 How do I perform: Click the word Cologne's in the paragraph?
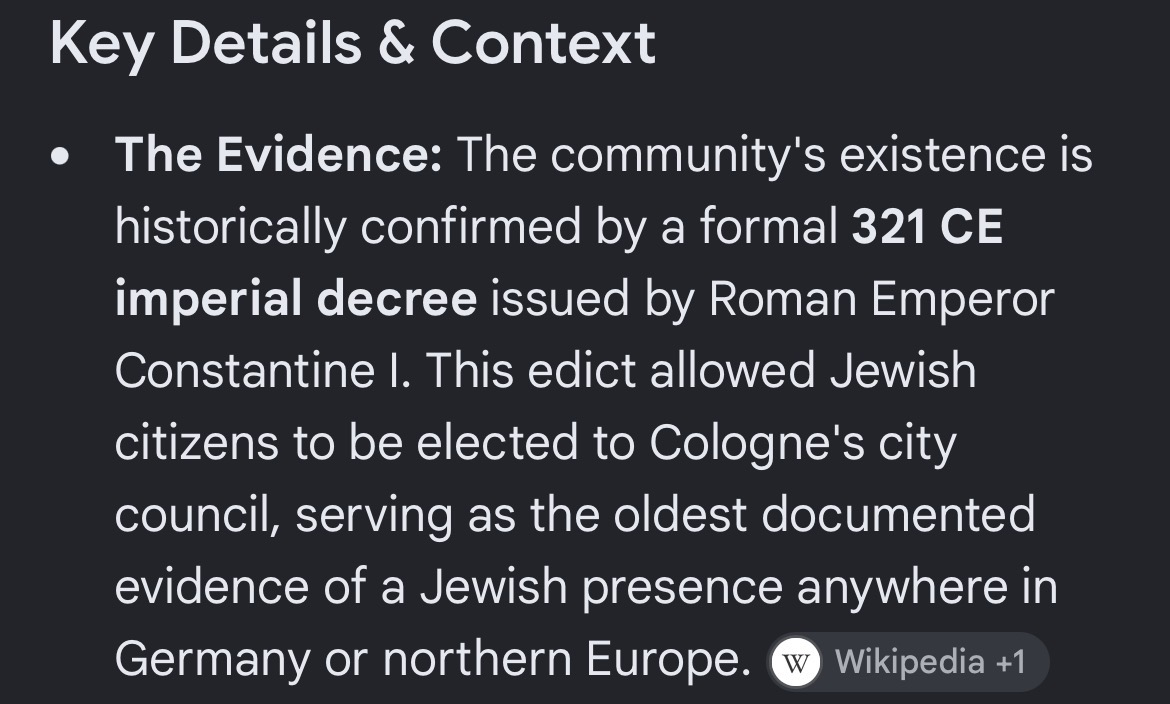click(757, 443)
